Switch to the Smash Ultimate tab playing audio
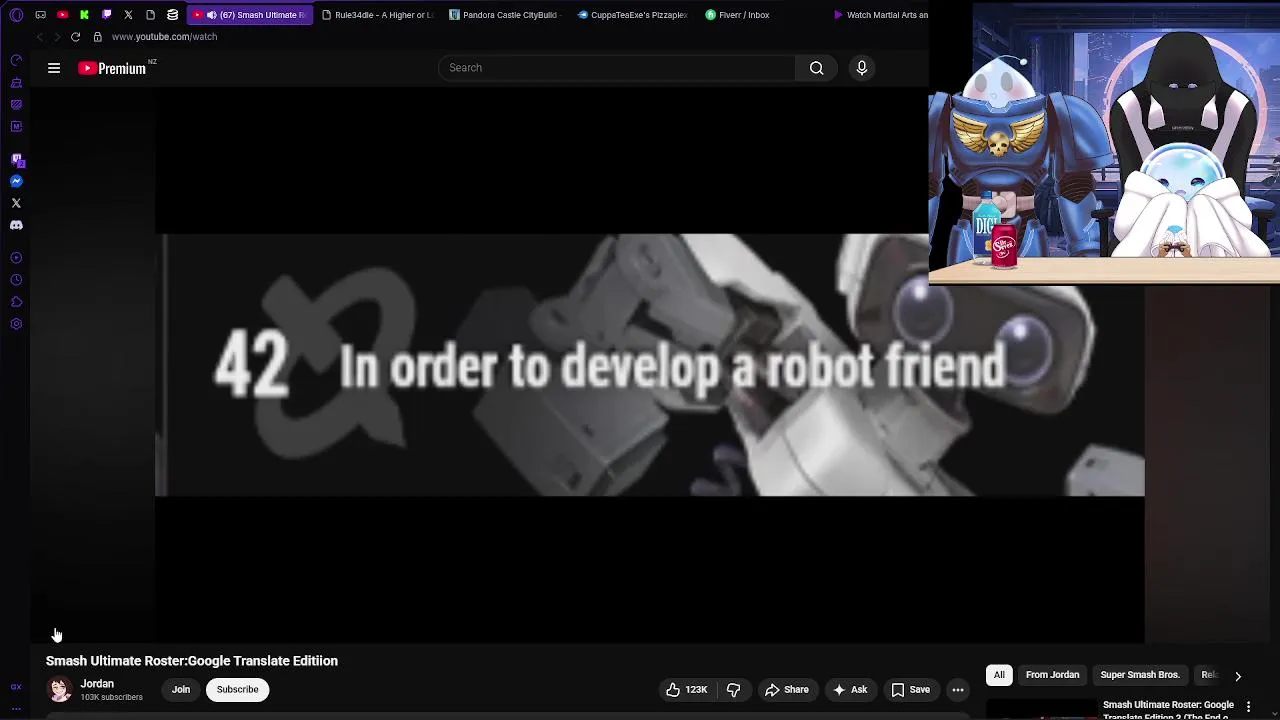 click(x=250, y=15)
